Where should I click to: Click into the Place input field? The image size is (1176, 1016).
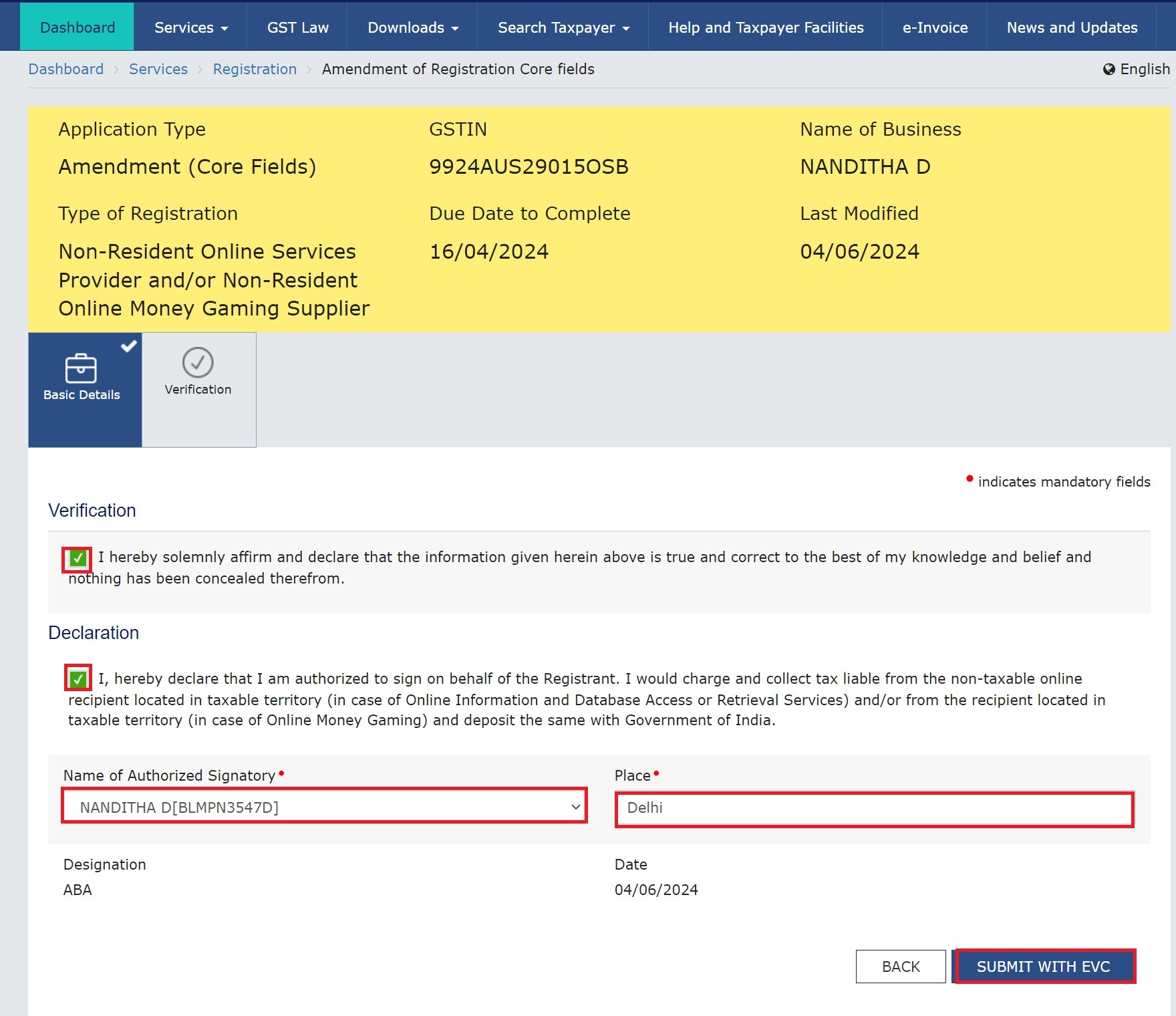pos(874,809)
